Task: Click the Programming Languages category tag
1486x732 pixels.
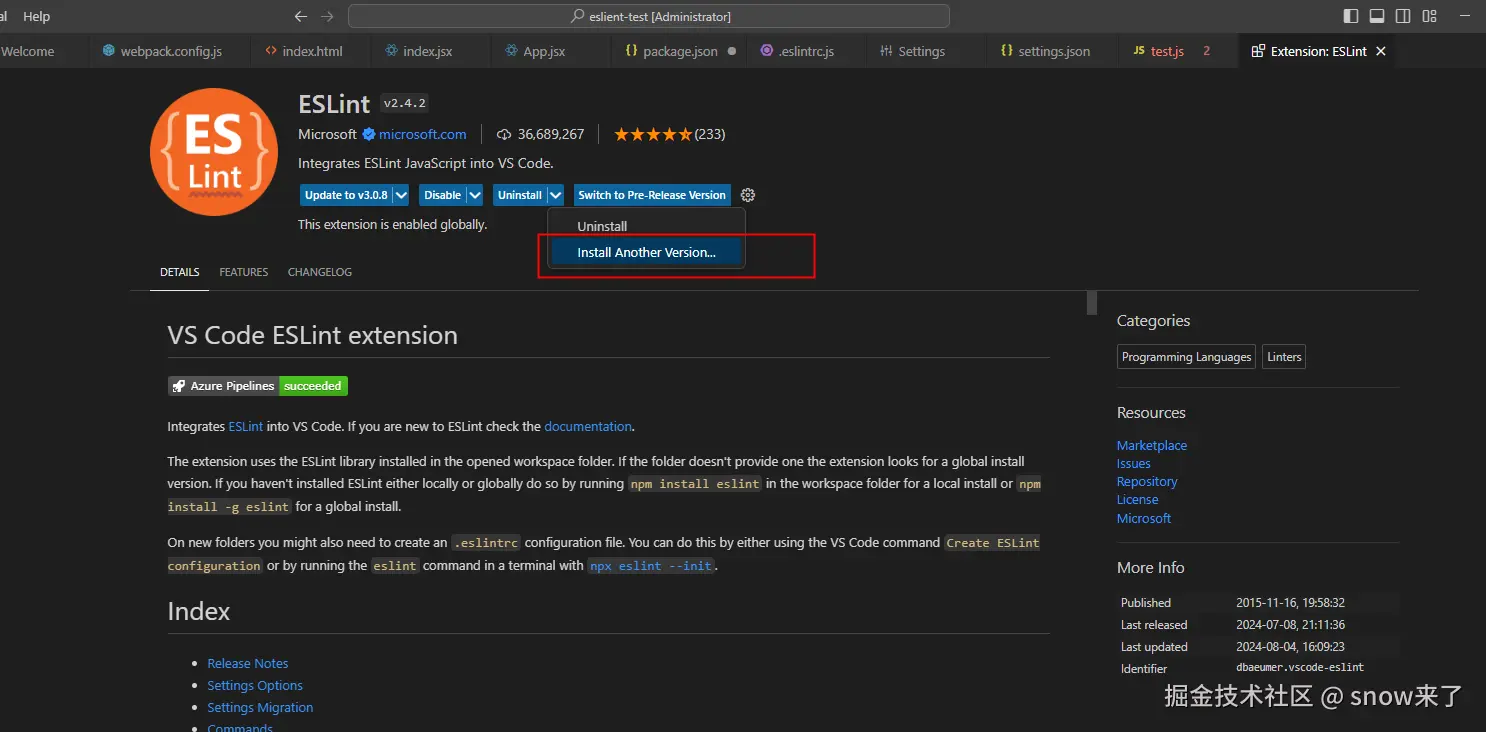Action: coord(1187,357)
